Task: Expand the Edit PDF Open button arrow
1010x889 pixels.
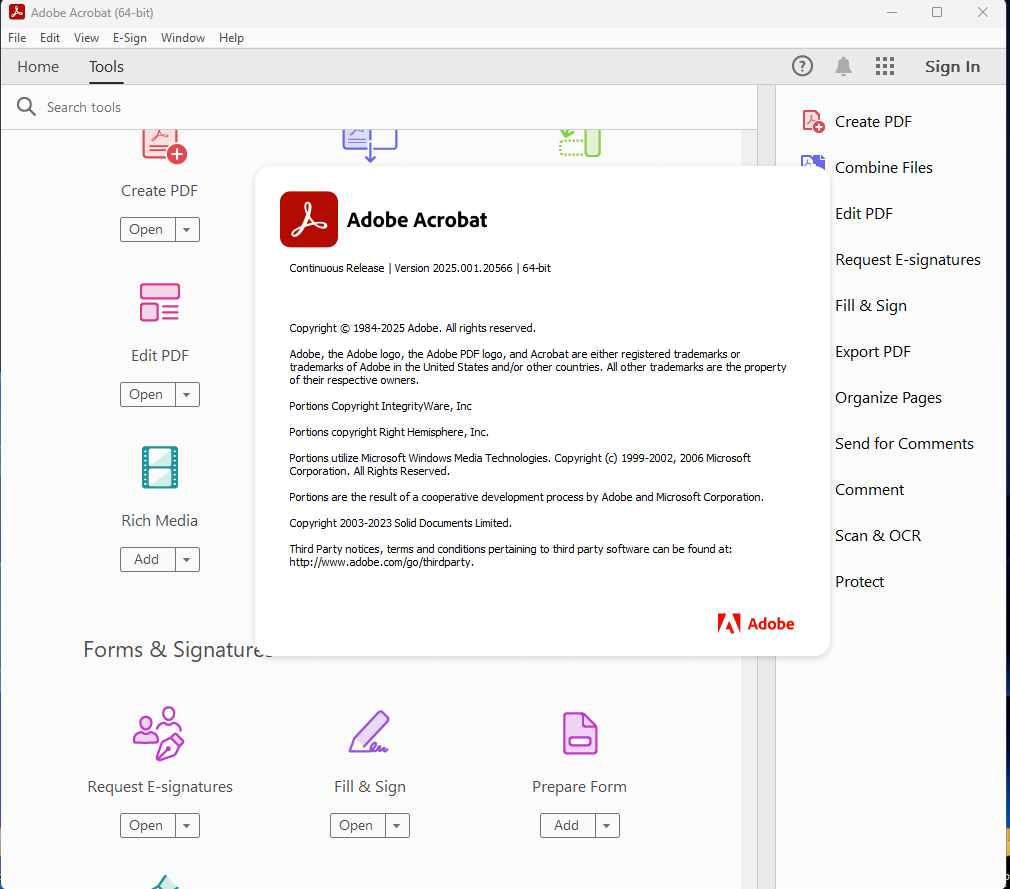Action: coord(187,394)
